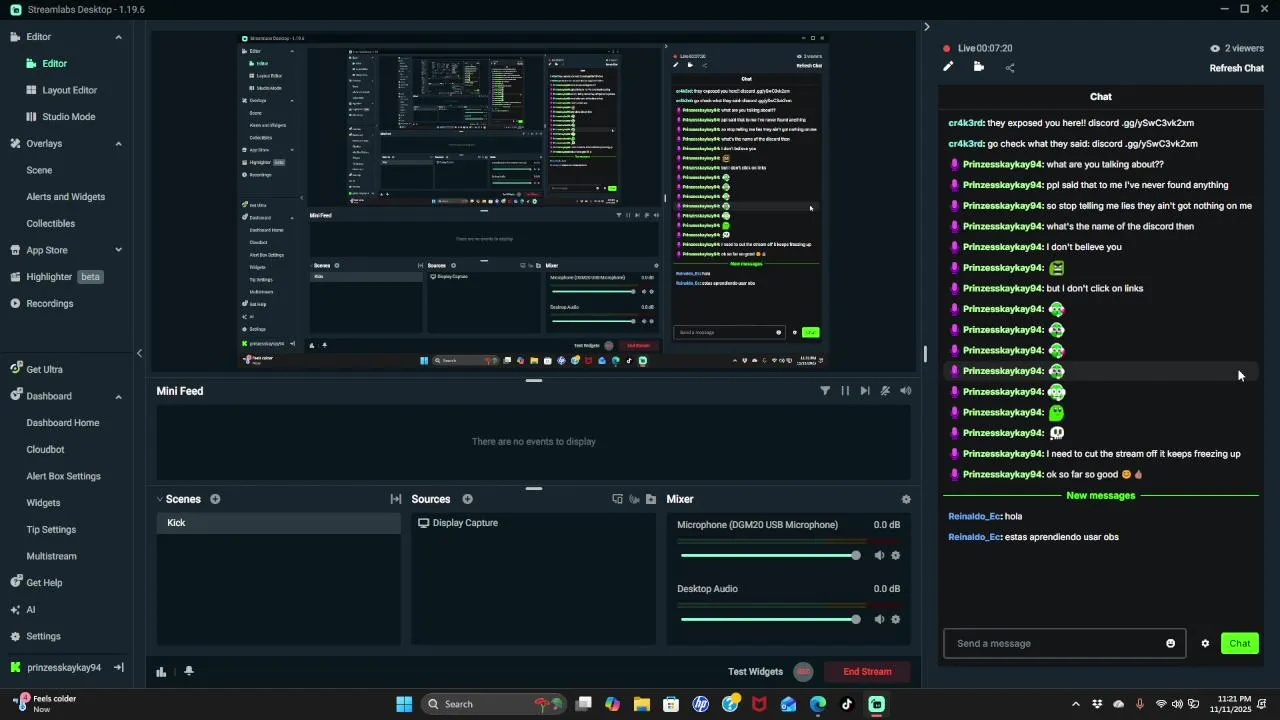1280x720 pixels.
Task: Open Get Help in the sidebar
Action: tap(44, 583)
